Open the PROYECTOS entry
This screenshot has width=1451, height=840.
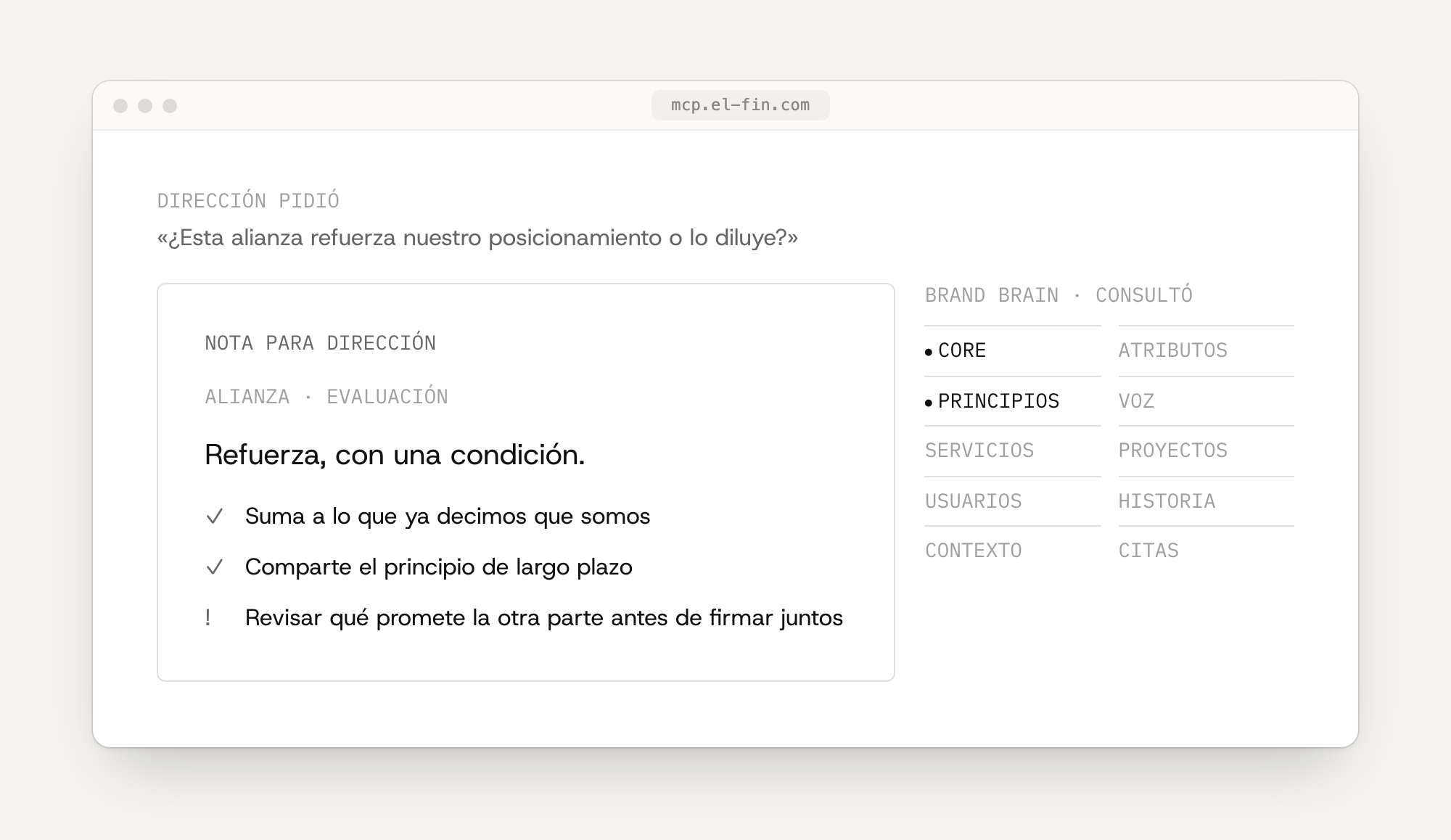click(1207, 451)
